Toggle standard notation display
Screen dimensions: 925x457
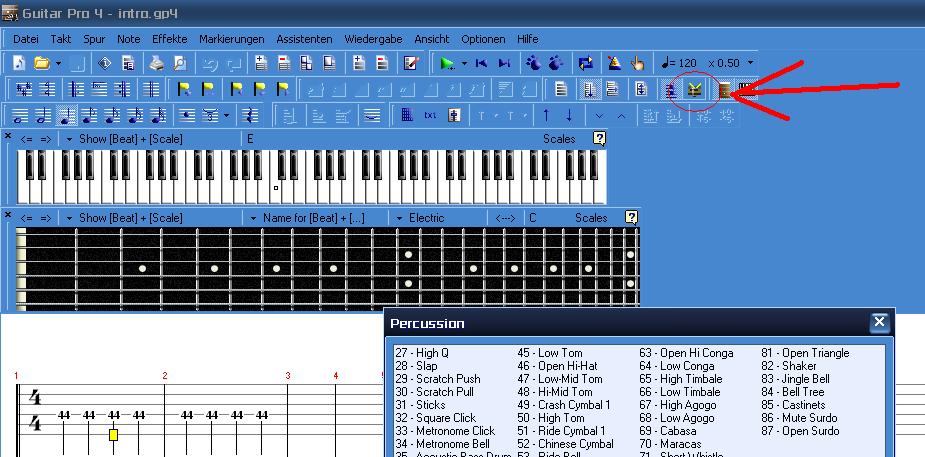[x=671, y=90]
